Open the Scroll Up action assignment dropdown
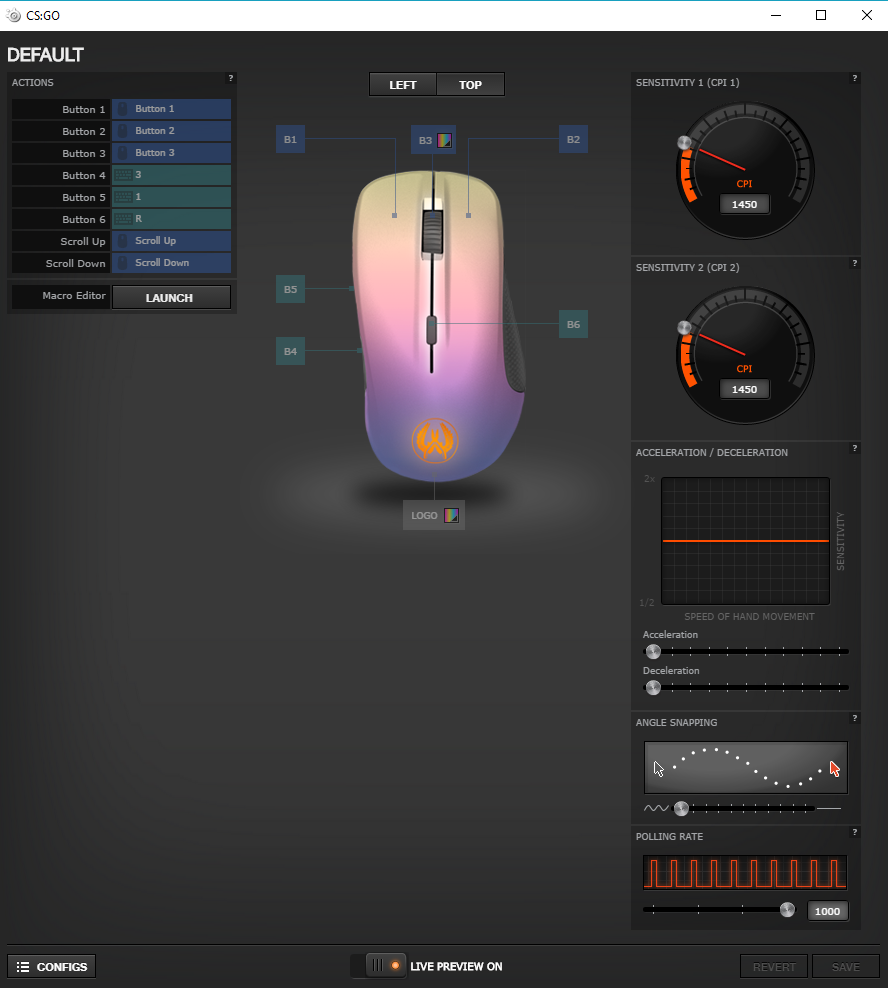 click(171, 241)
